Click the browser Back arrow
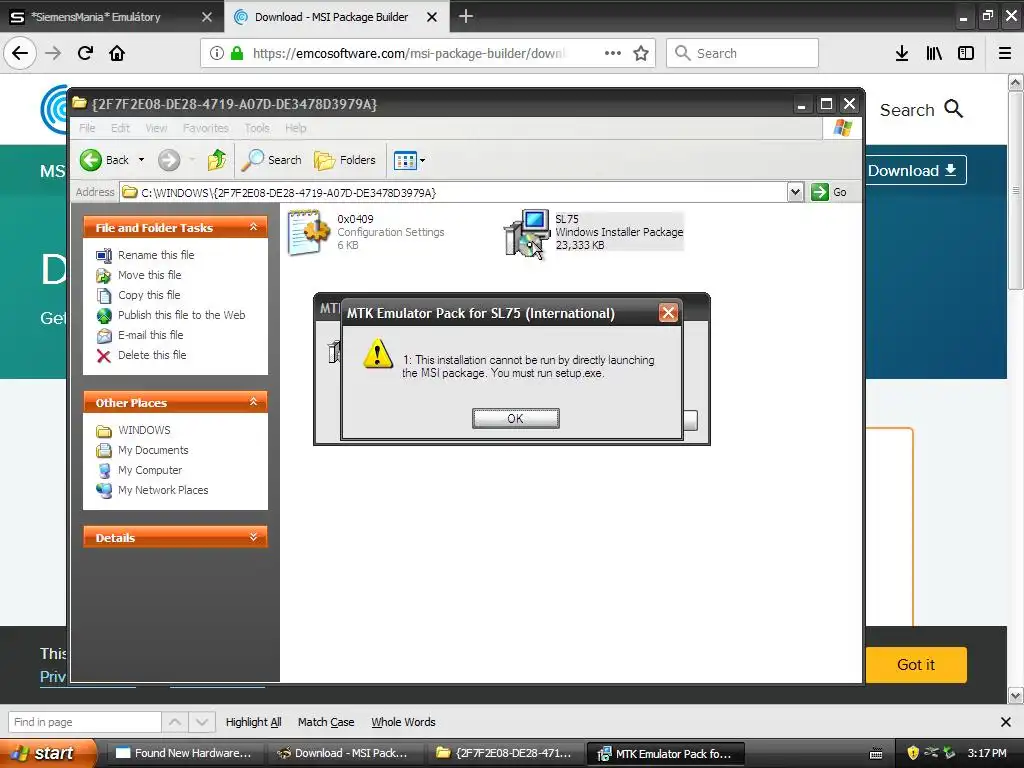This screenshot has width=1024, height=768. (20, 53)
